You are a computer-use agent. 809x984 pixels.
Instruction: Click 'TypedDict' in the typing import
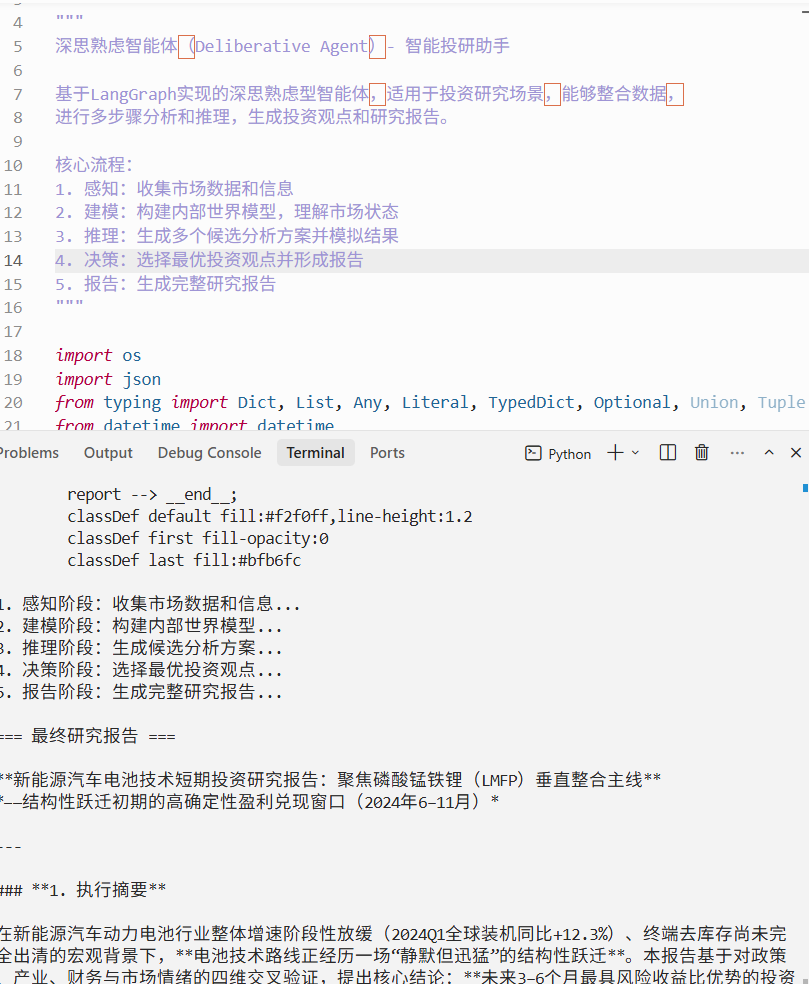(531, 402)
